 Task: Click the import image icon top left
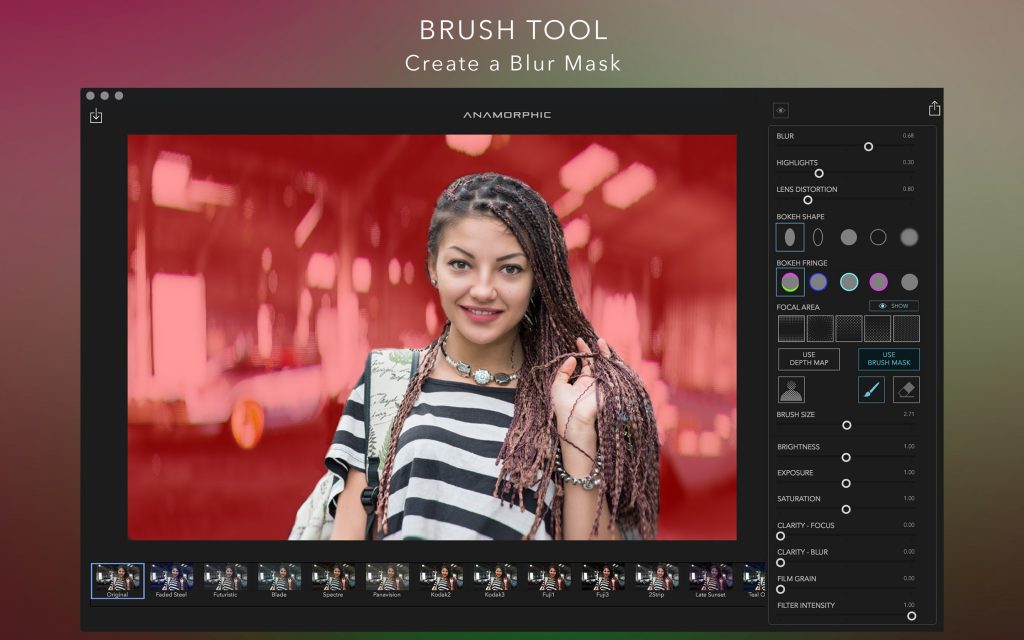[97, 116]
